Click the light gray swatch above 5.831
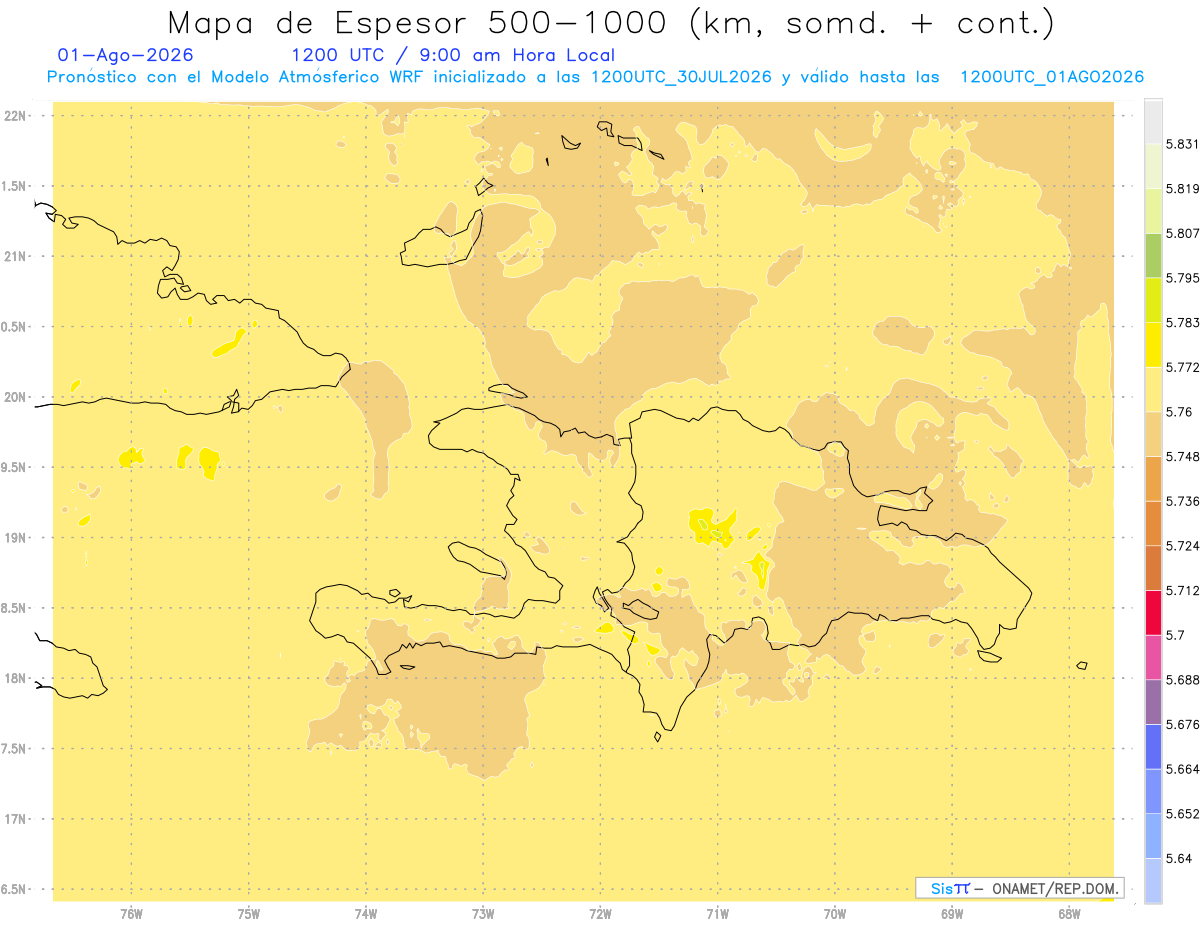The width and height of the screenshot is (1200, 927). tap(1153, 121)
